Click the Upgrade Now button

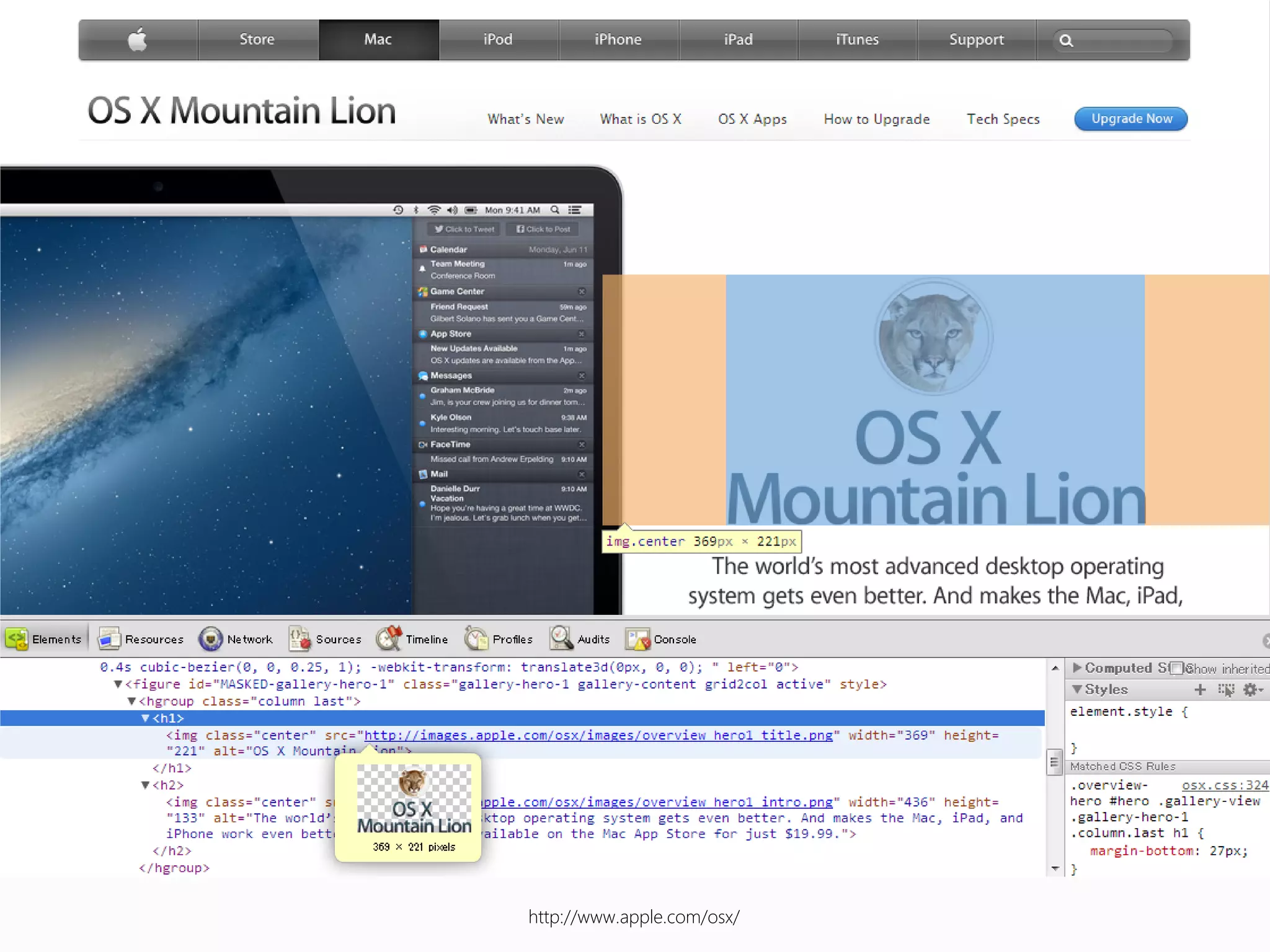pos(1131,119)
